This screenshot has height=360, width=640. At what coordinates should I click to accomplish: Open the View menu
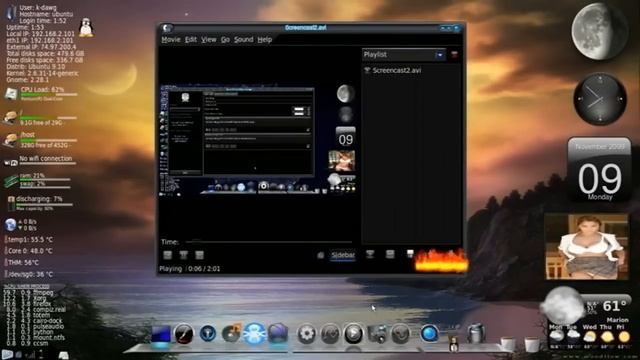209,40
